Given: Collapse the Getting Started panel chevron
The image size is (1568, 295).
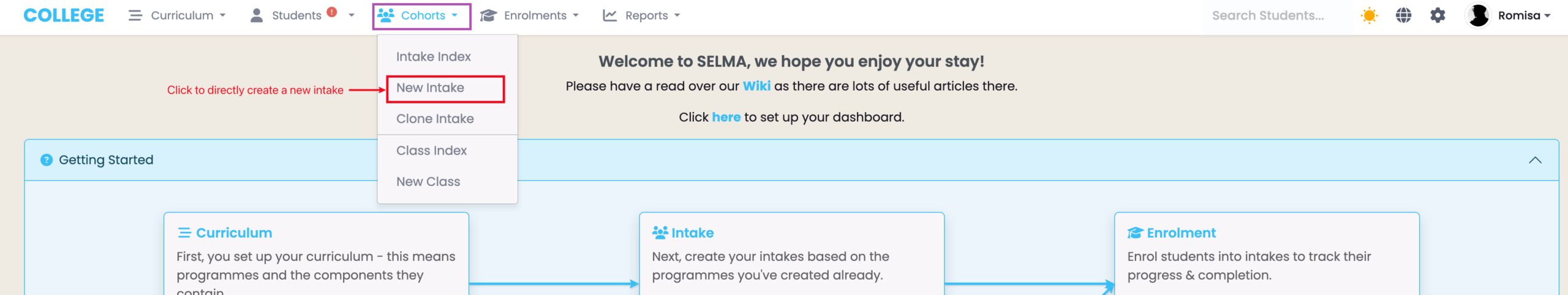Looking at the screenshot, I should point(1535,160).
